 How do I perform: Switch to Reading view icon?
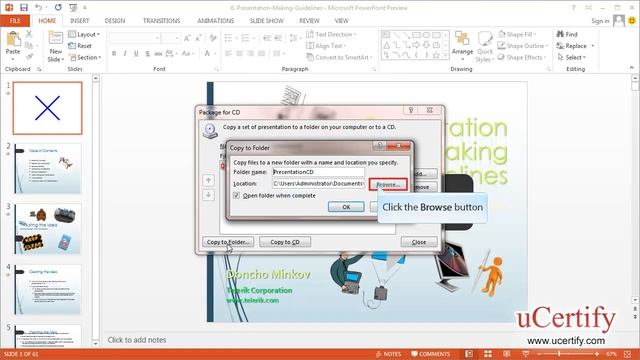tap(507, 354)
